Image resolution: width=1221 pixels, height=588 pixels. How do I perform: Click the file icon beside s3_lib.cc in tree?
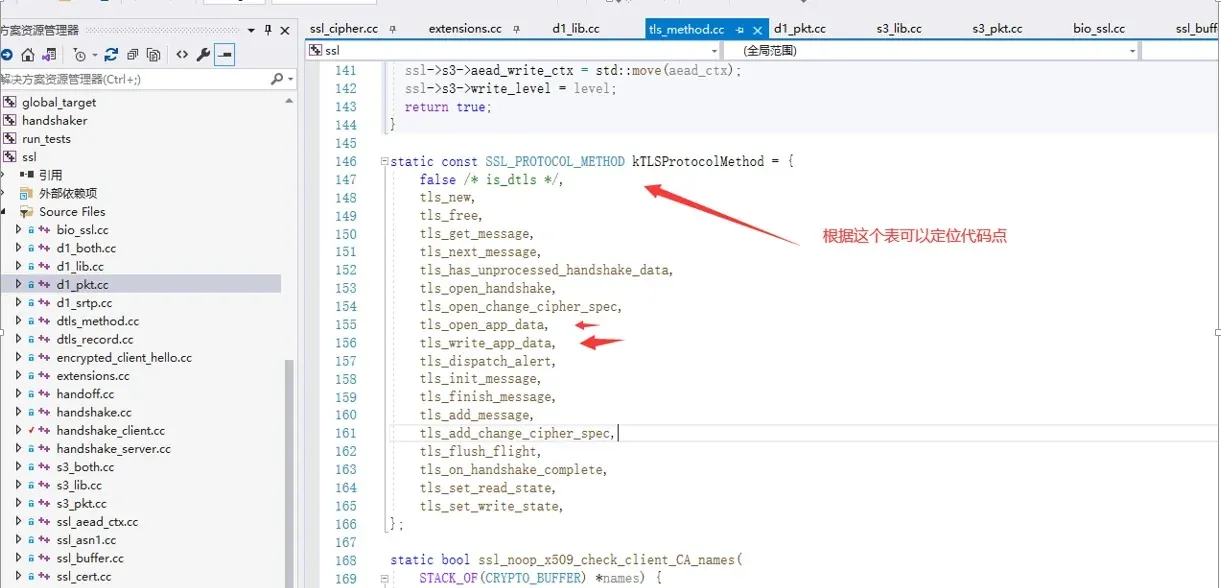[44, 485]
